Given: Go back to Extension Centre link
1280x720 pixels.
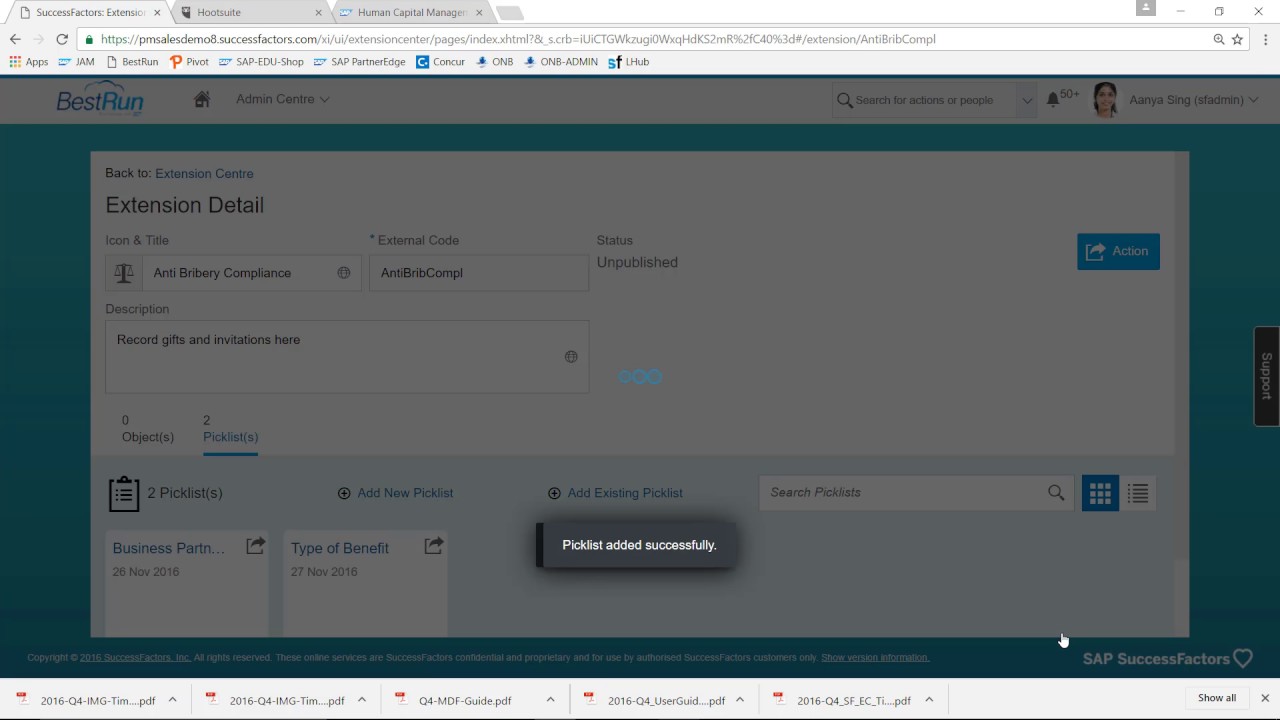Looking at the screenshot, I should 204,174.
